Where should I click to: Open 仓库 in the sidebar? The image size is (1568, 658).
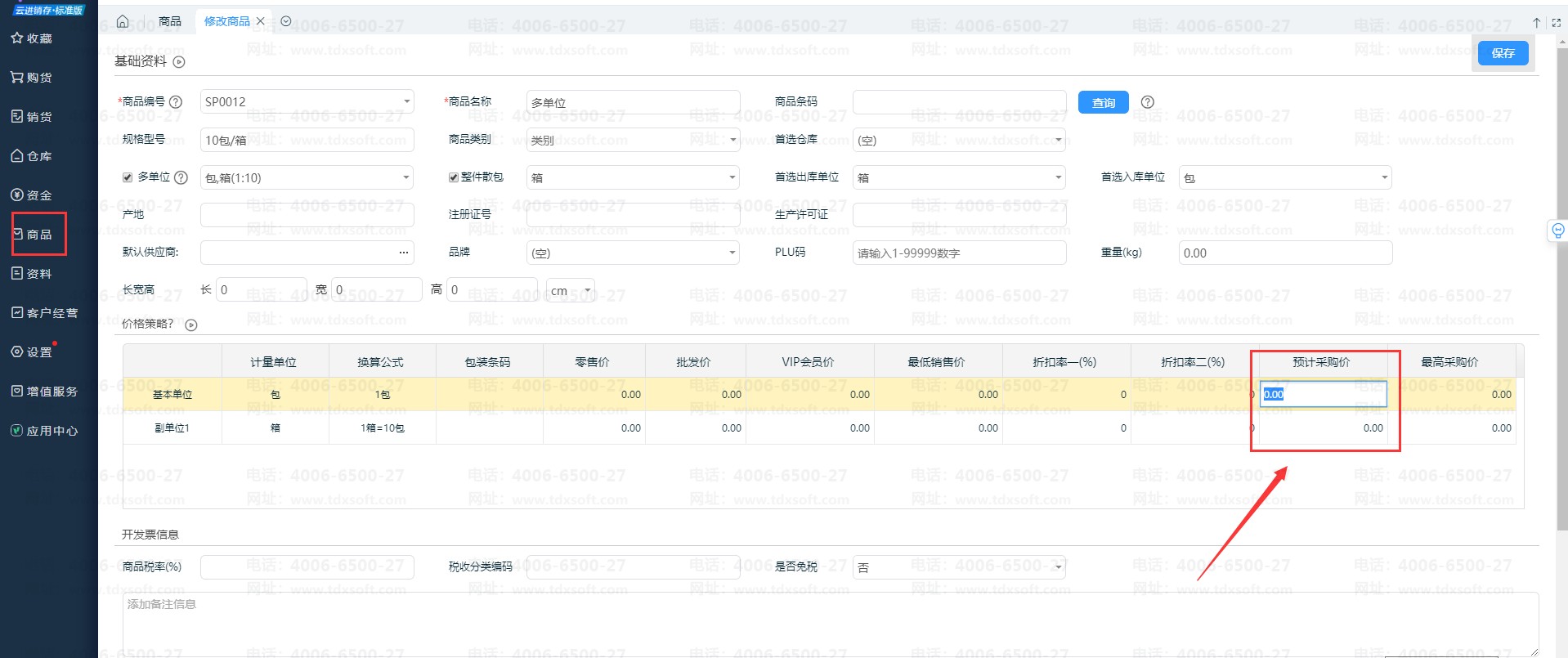coord(32,156)
